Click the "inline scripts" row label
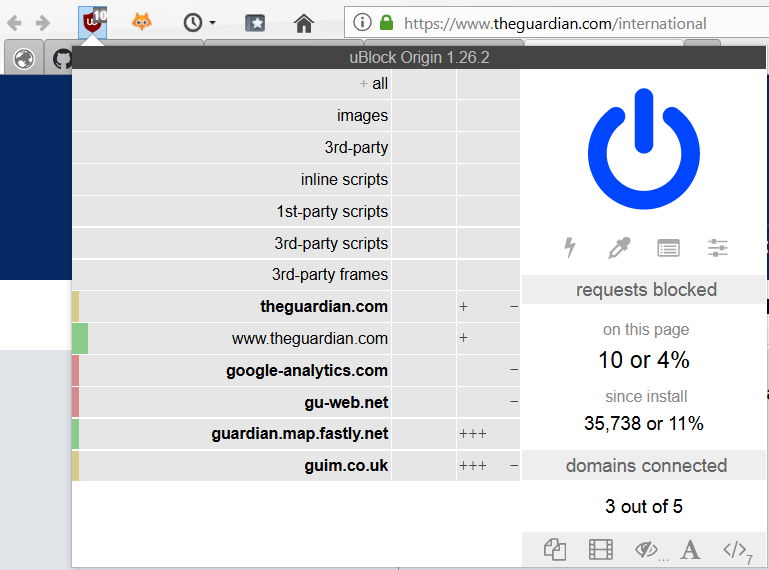Image resolution: width=769 pixels, height=570 pixels. (344, 180)
